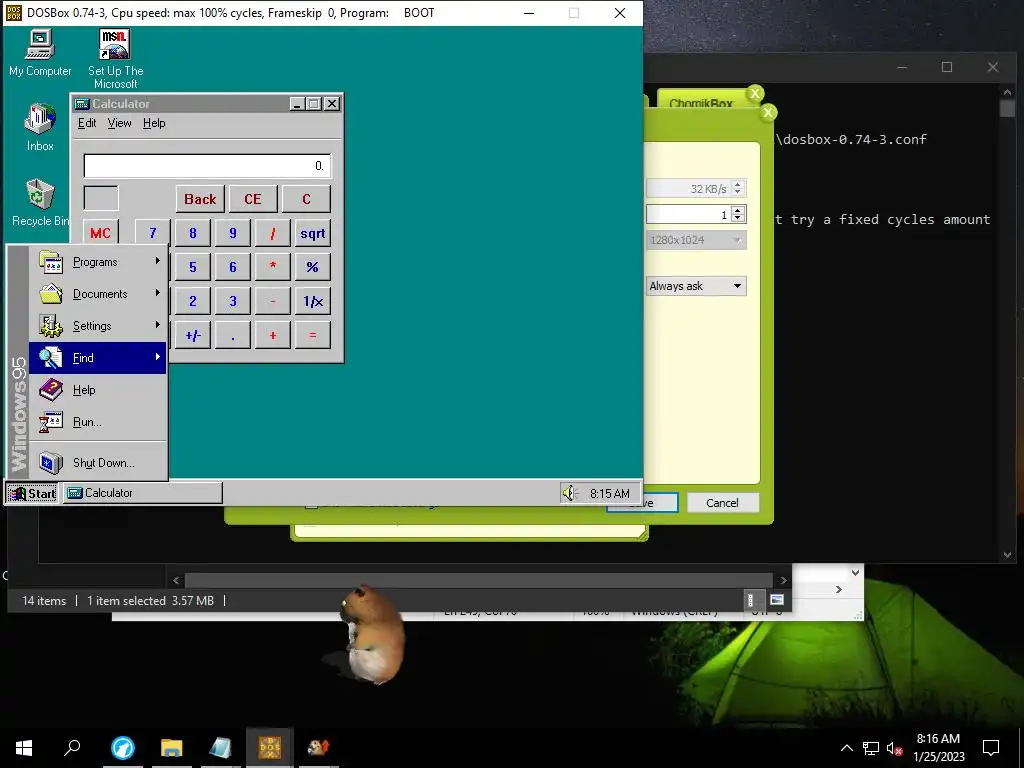The width and height of the screenshot is (1024, 768).
Task: Click the Run icon in Start menu
Action: [50, 422]
